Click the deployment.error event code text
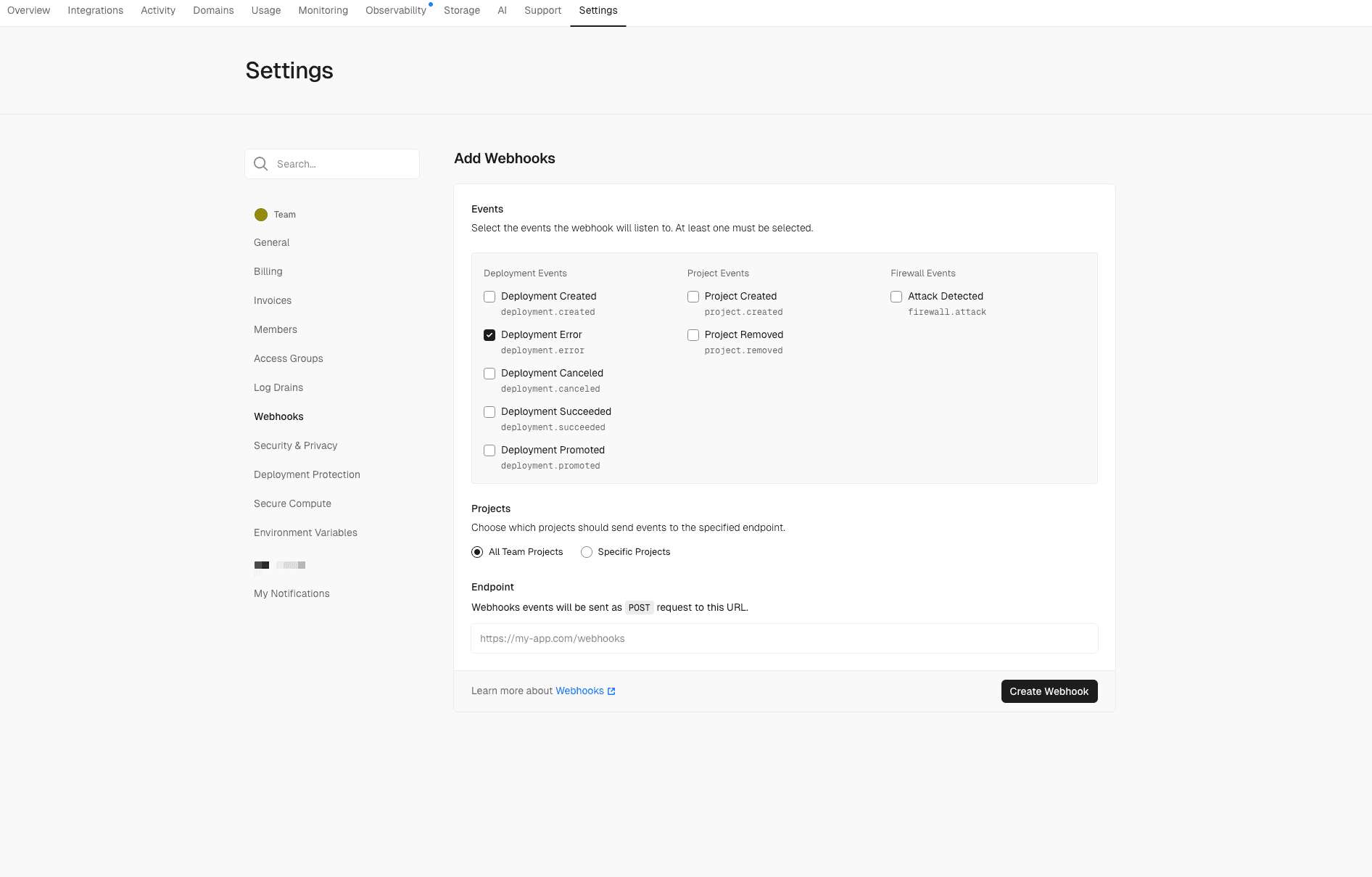This screenshot has width=1372, height=877. 542,350
